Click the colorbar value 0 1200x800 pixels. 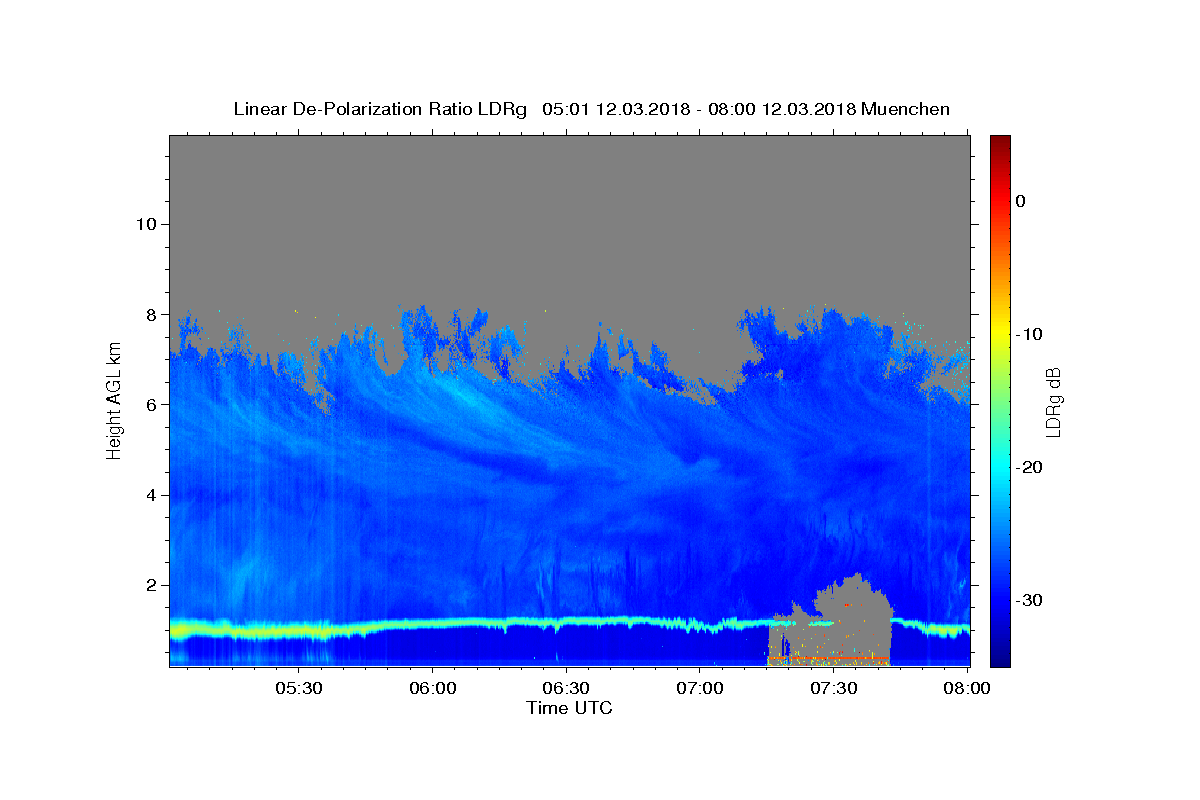pyautogui.click(x=1021, y=201)
